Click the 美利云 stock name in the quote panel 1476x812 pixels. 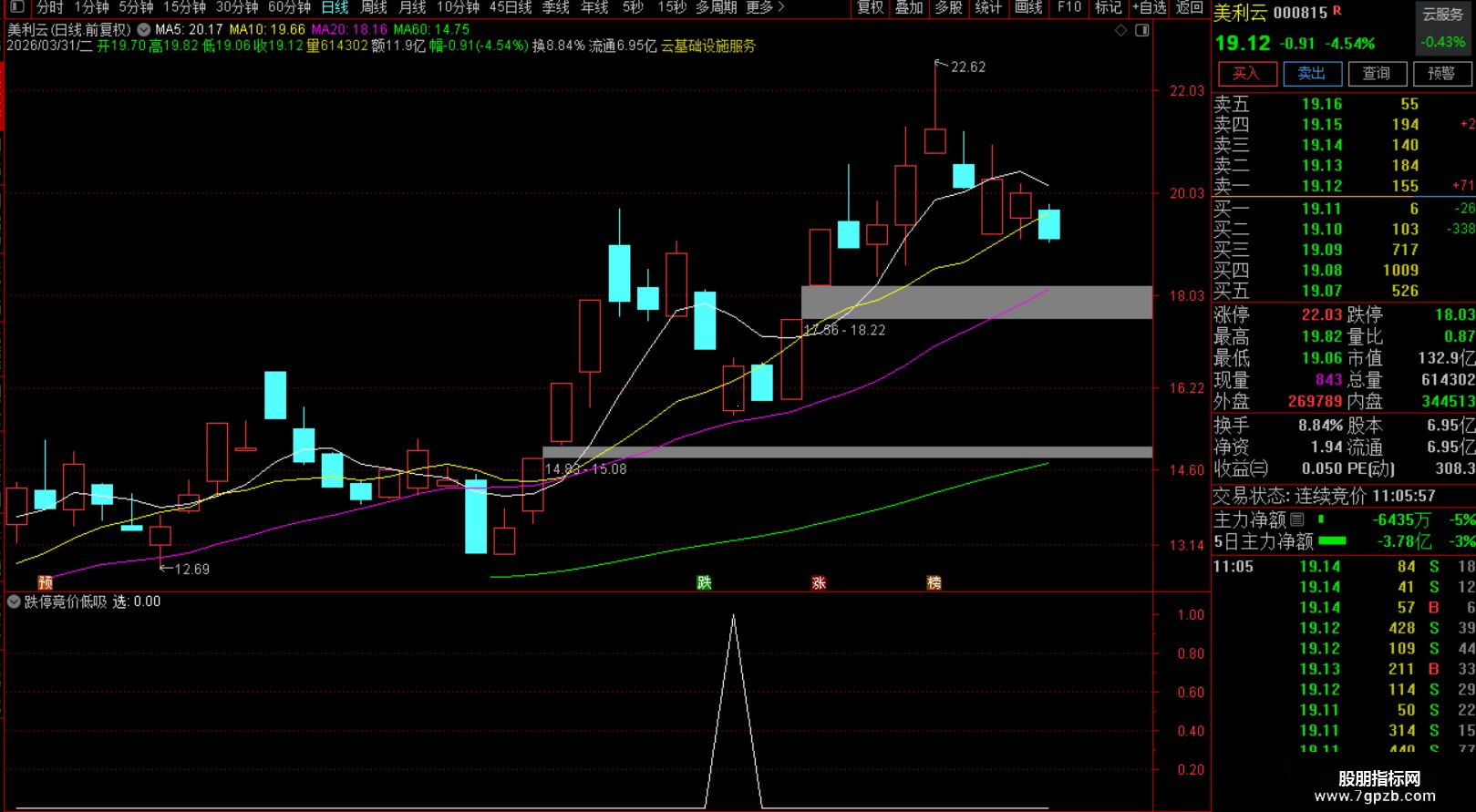coord(1240,13)
